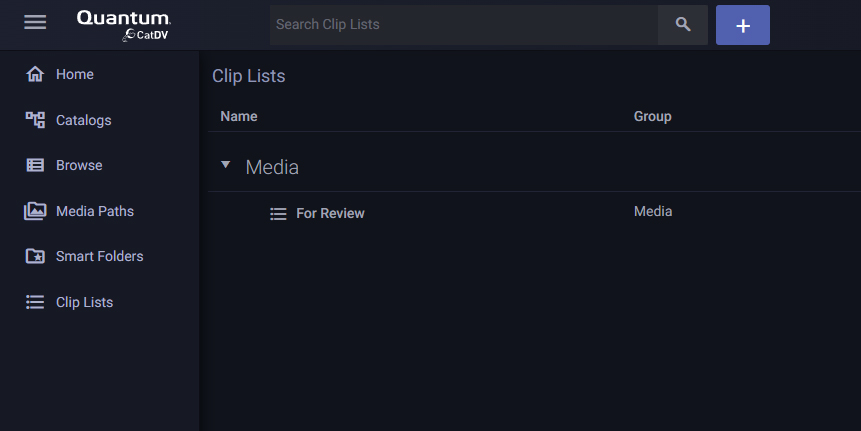Click the list icon beside For Review
Screen dimensions: 861x431
click(x=278, y=214)
